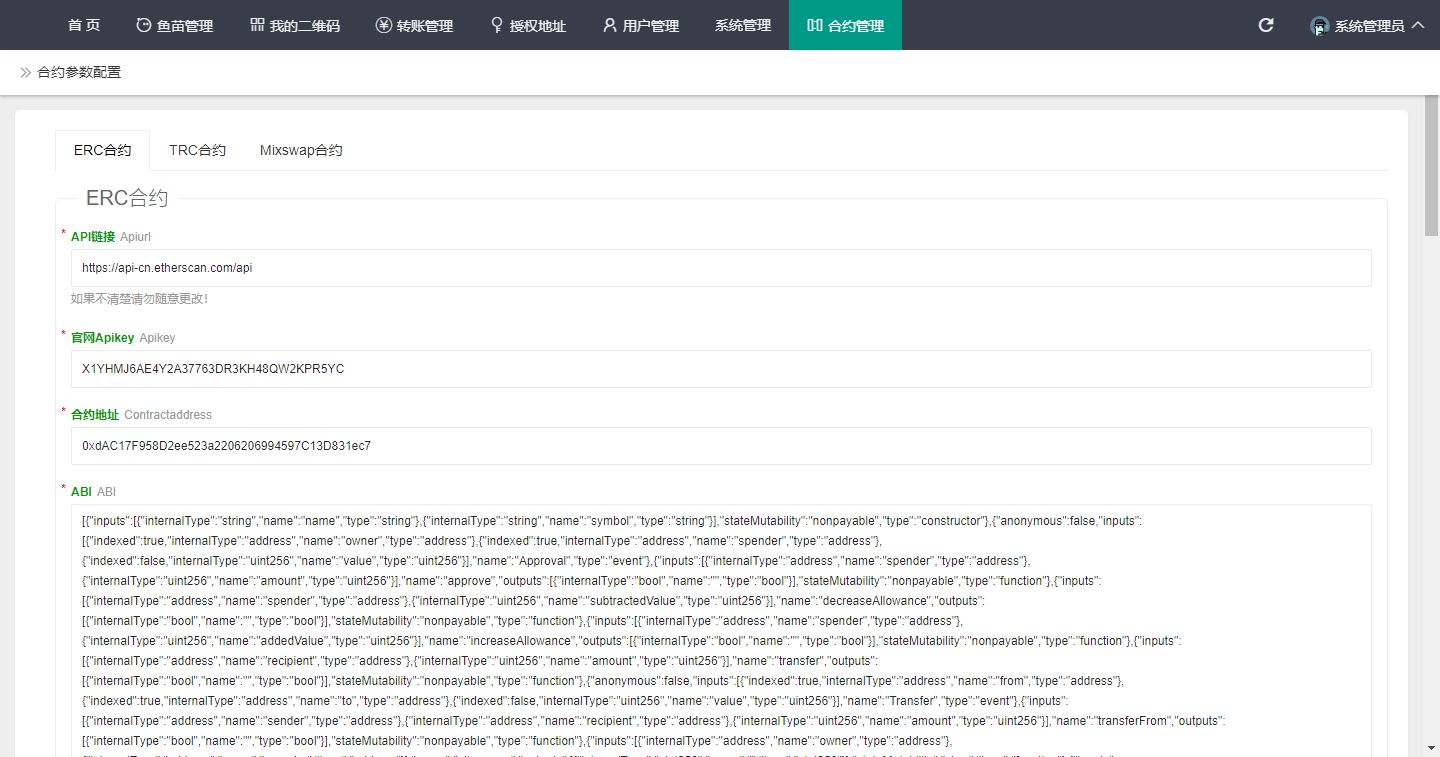Go to 首页 in navigation bar

pyautogui.click(x=84, y=25)
